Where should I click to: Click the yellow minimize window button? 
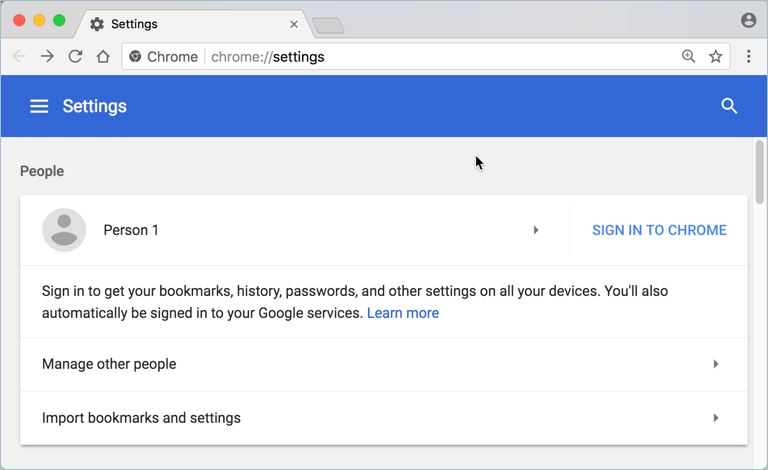[x=39, y=21]
